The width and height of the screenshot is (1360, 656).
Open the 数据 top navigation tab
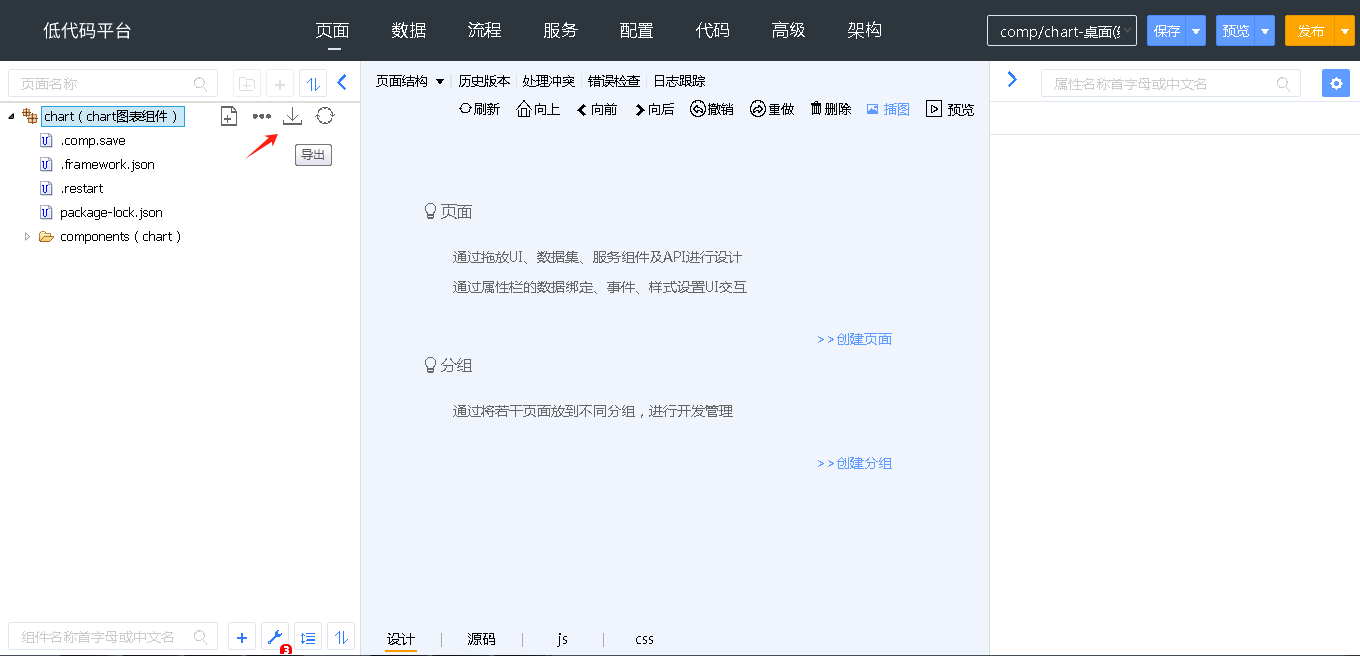[409, 30]
